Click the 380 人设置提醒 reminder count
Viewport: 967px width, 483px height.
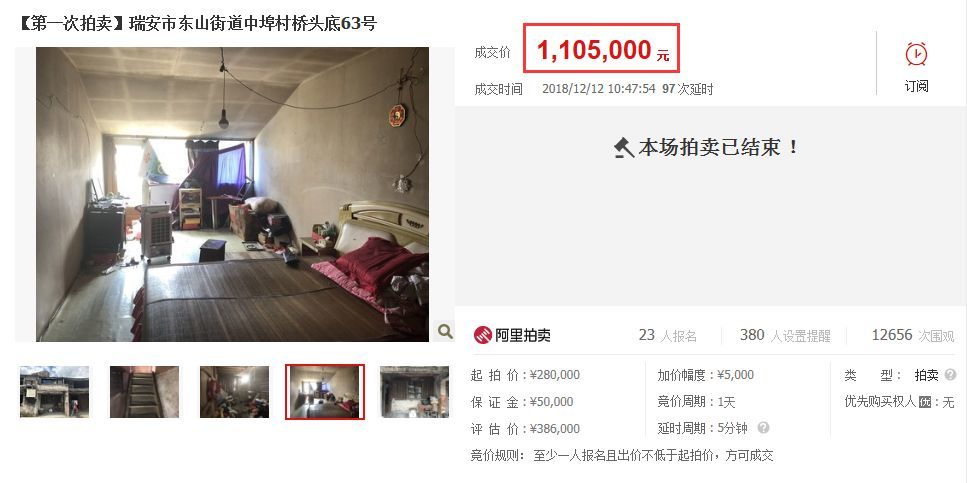pos(785,335)
